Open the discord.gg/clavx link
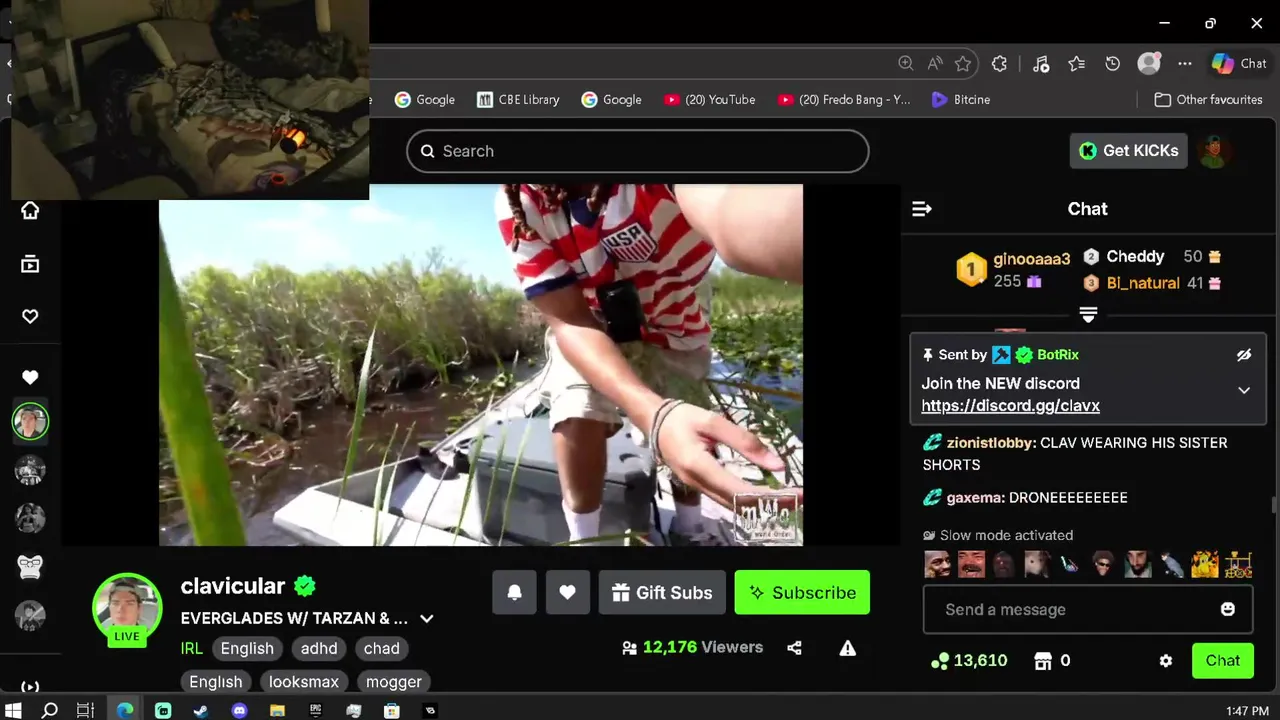1280x720 pixels. pyautogui.click(x=1010, y=406)
